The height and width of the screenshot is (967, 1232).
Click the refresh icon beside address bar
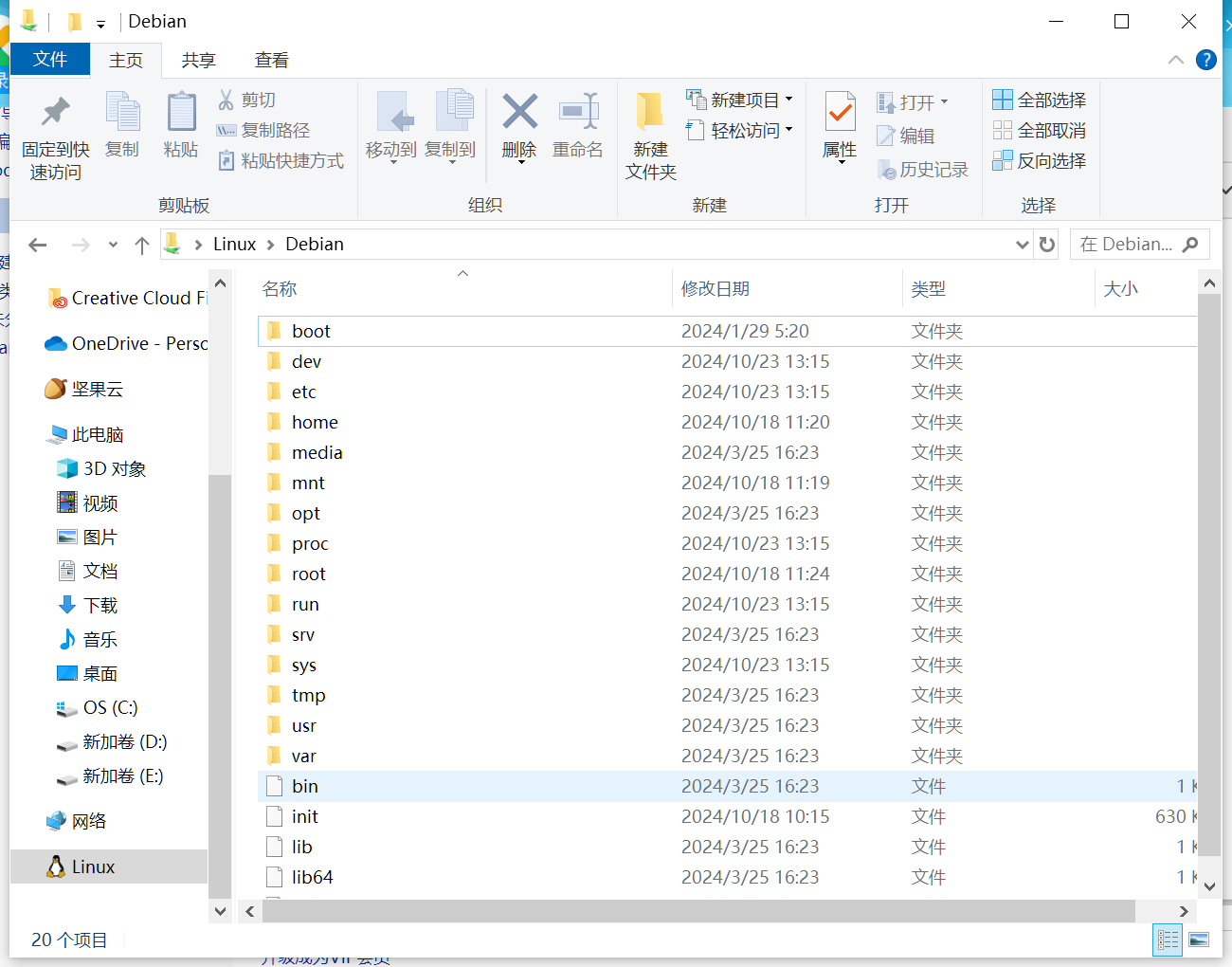point(1047,245)
